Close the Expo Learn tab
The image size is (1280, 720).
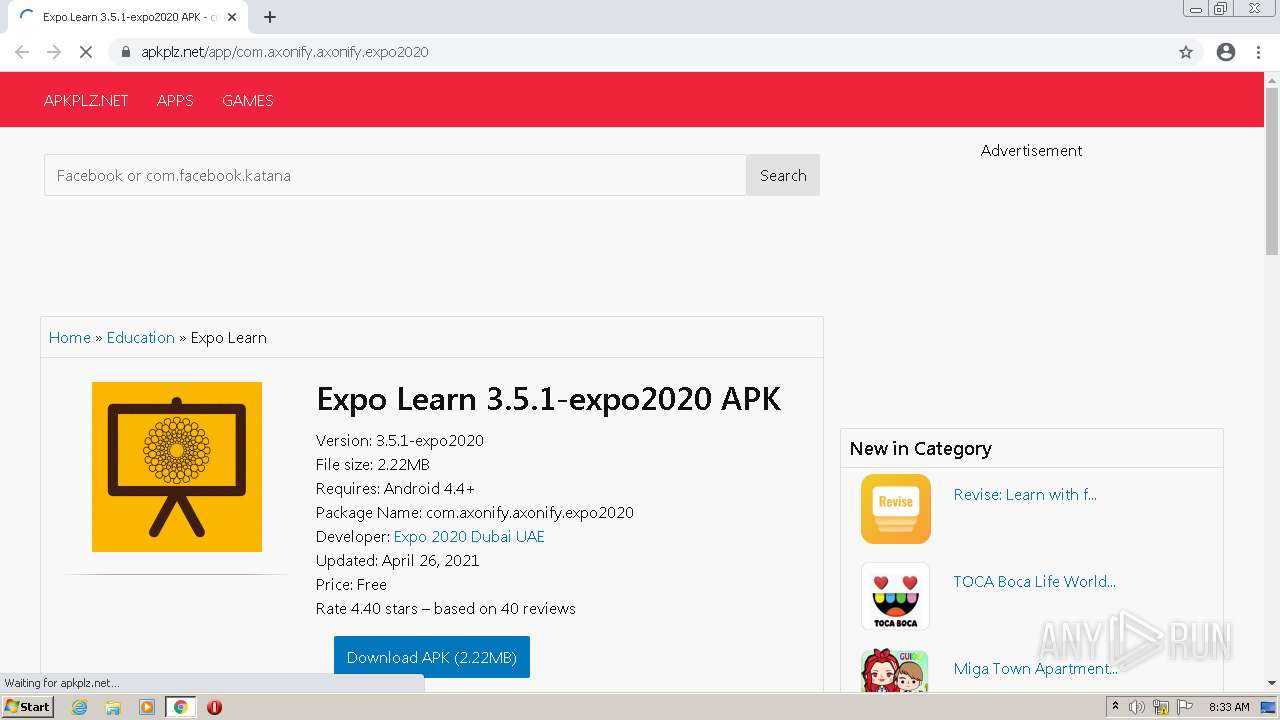pos(232,17)
